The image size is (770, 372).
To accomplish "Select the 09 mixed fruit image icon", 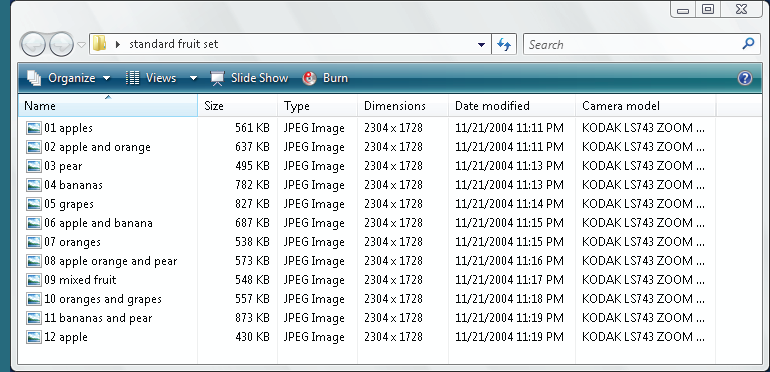I will coord(34,280).
